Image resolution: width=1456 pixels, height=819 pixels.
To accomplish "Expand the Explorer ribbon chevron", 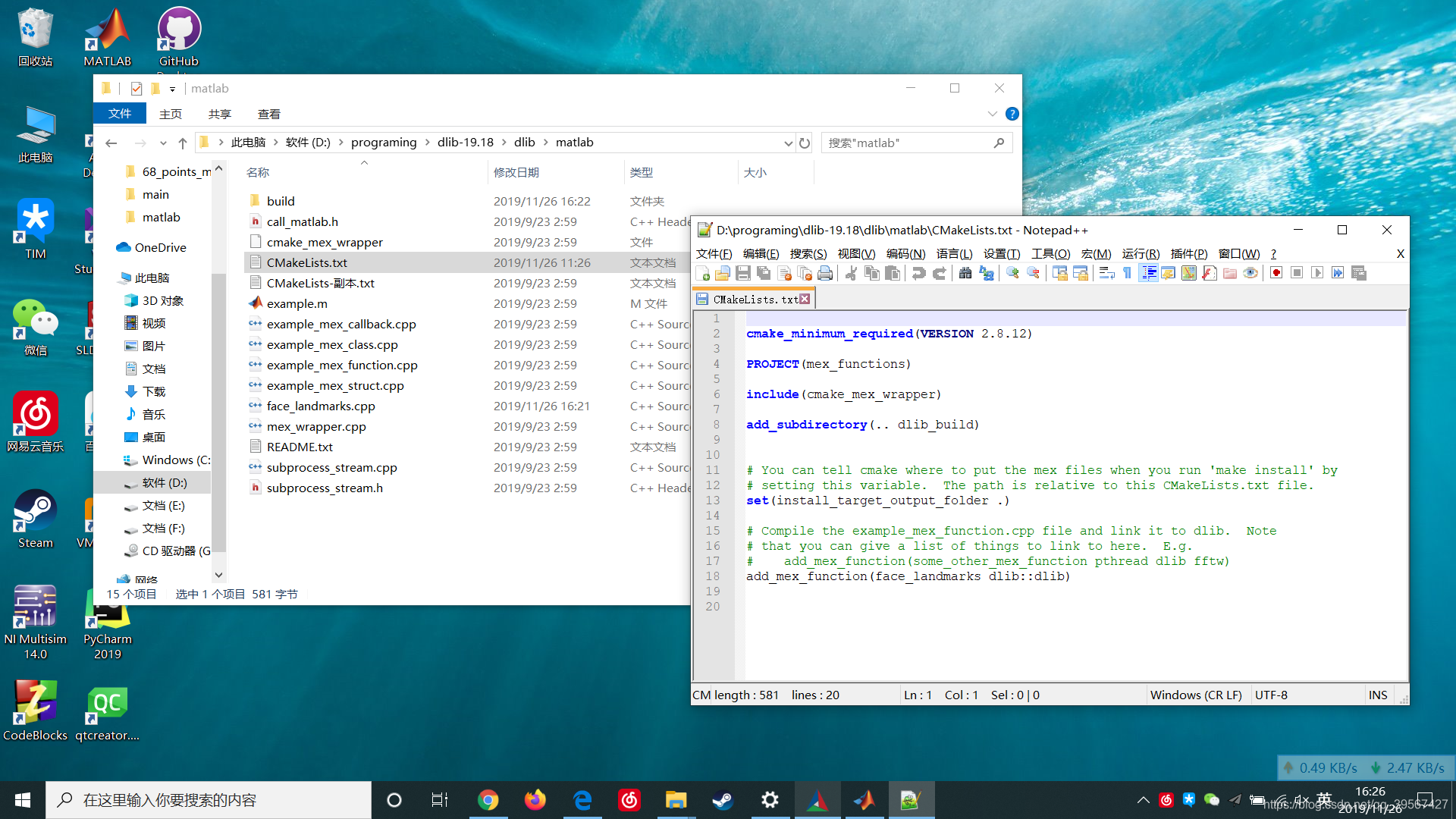I will (992, 114).
